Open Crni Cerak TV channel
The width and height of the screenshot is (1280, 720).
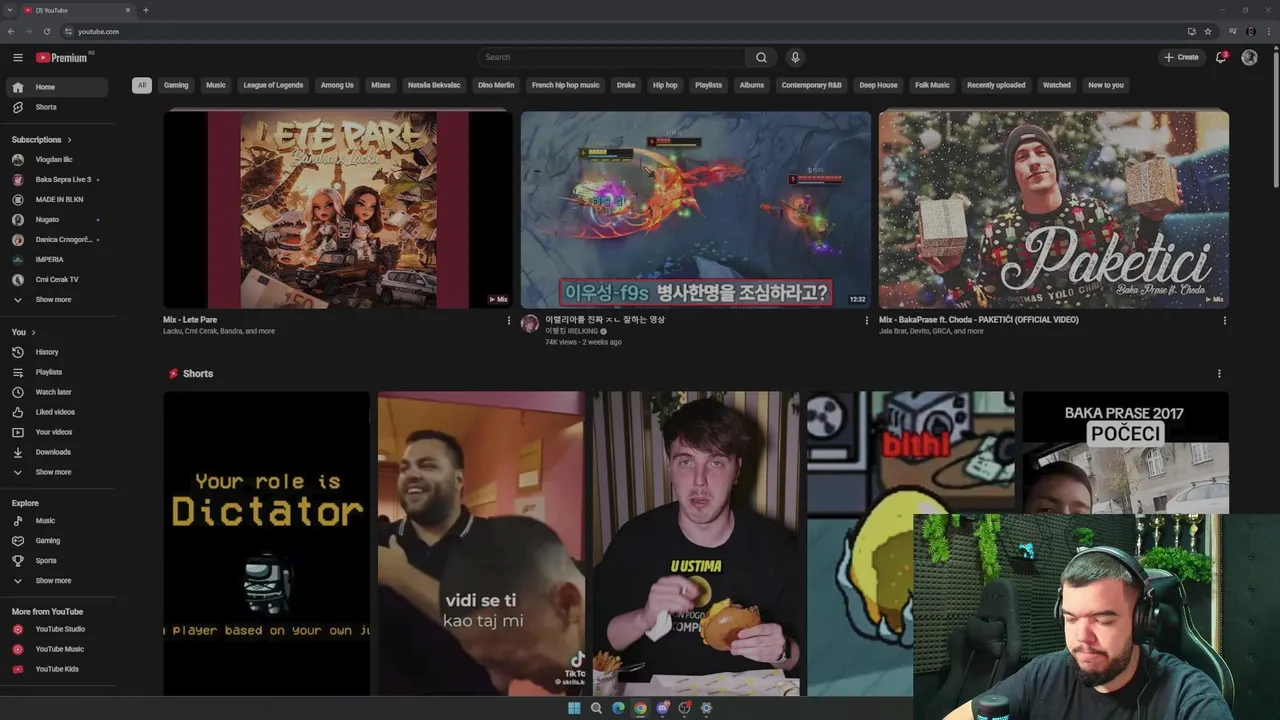pos(57,280)
